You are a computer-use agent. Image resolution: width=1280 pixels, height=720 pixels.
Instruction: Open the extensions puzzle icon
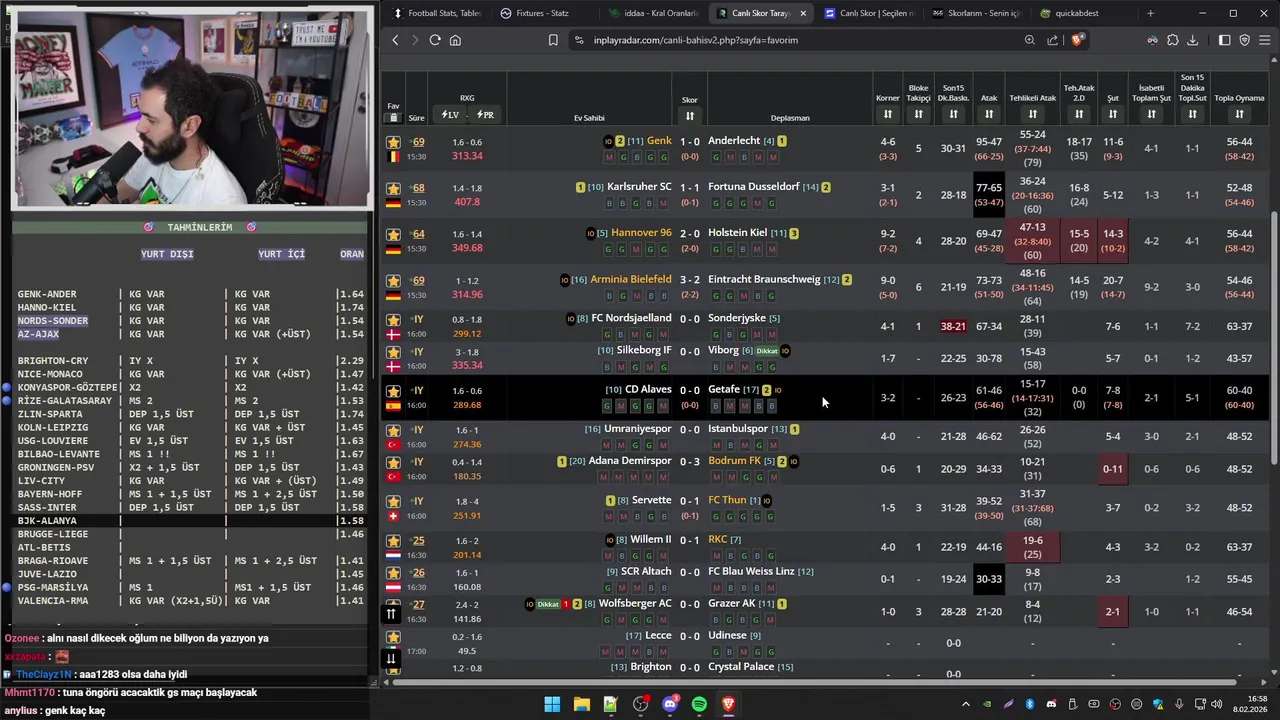click(1172, 40)
